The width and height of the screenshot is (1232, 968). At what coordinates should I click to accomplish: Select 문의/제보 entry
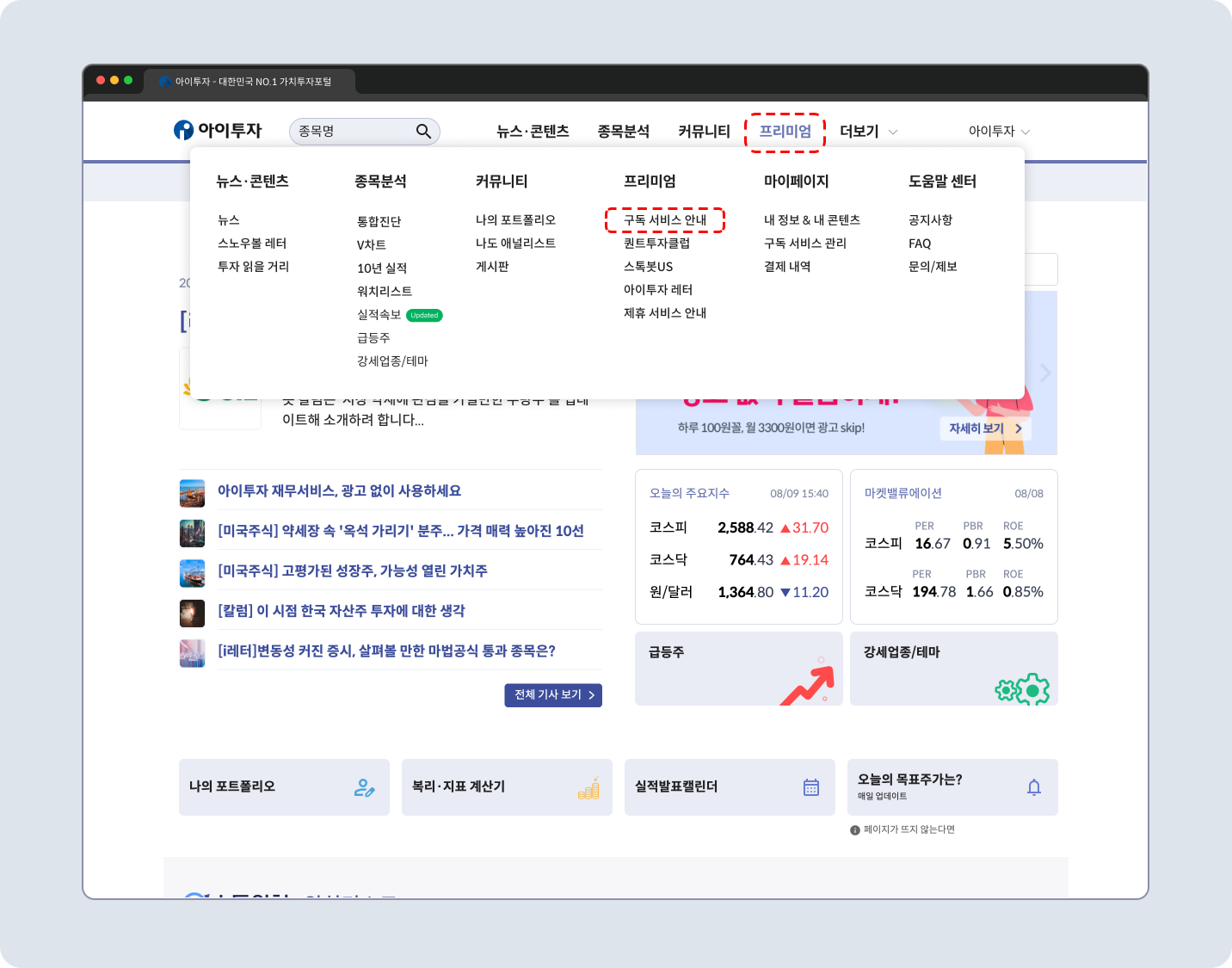point(933,267)
